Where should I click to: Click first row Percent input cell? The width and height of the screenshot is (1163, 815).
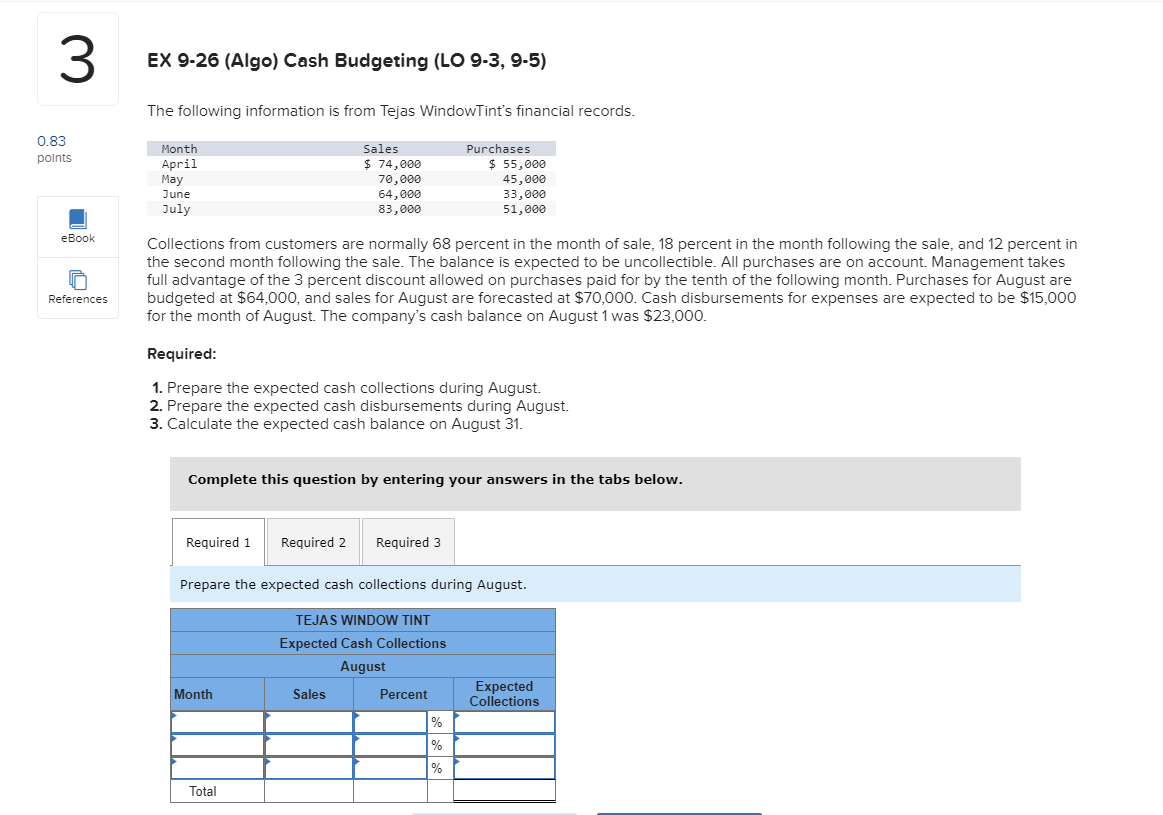390,722
